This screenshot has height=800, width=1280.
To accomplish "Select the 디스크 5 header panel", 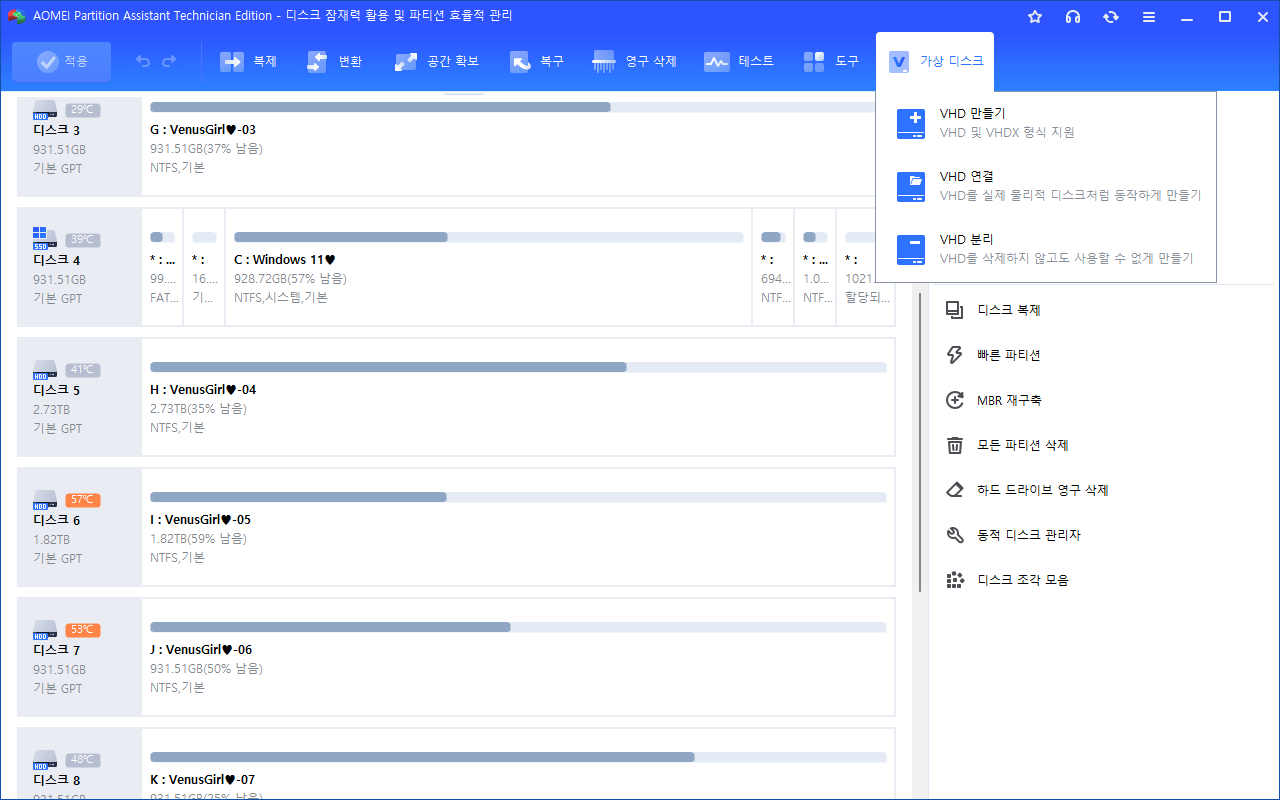I will [x=80, y=397].
